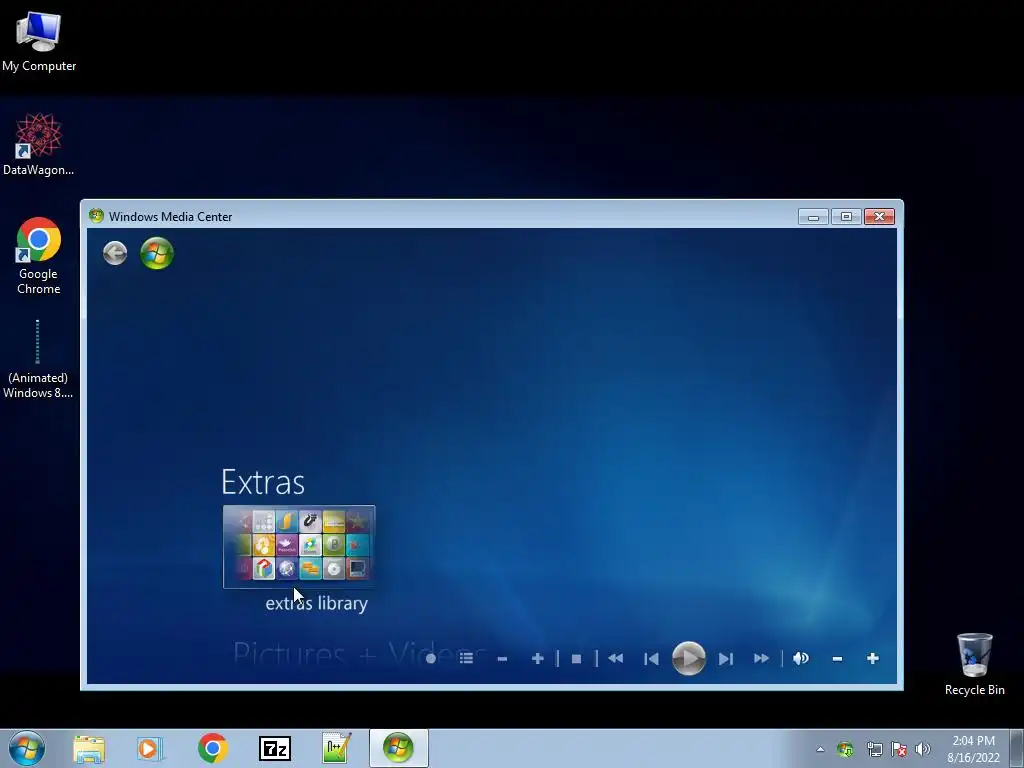This screenshot has width=1024, height=768.
Task: Raise volume with the rightmost plus button
Action: [872, 658]
